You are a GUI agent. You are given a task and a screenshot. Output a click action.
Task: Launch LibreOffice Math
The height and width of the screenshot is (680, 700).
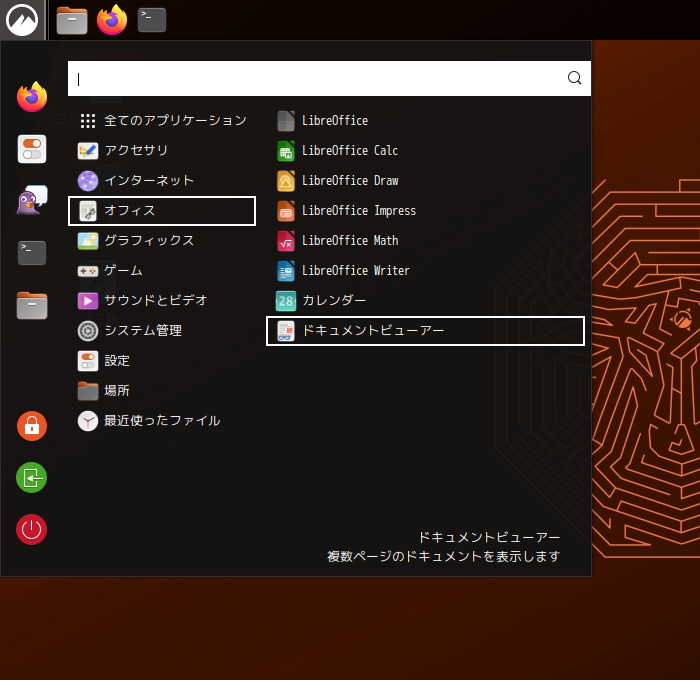pos(425,241)
